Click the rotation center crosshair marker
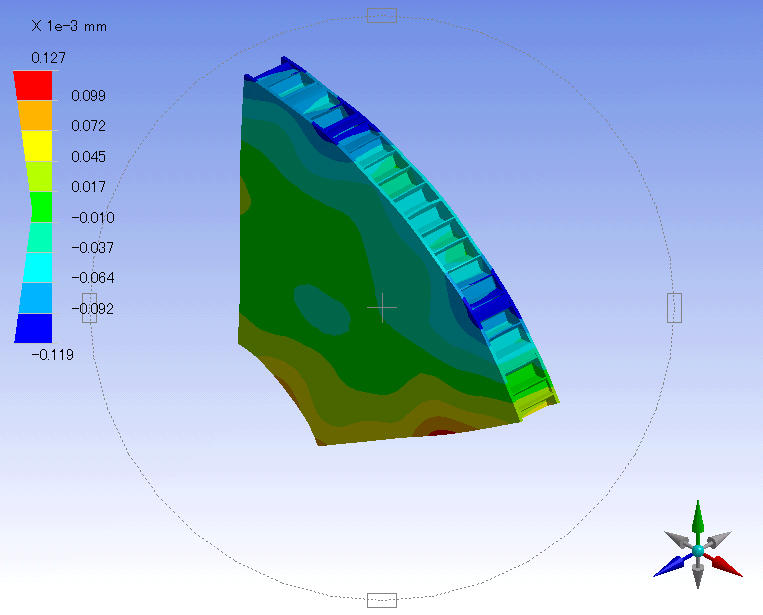Screen dimensions: 763x615 382,308
